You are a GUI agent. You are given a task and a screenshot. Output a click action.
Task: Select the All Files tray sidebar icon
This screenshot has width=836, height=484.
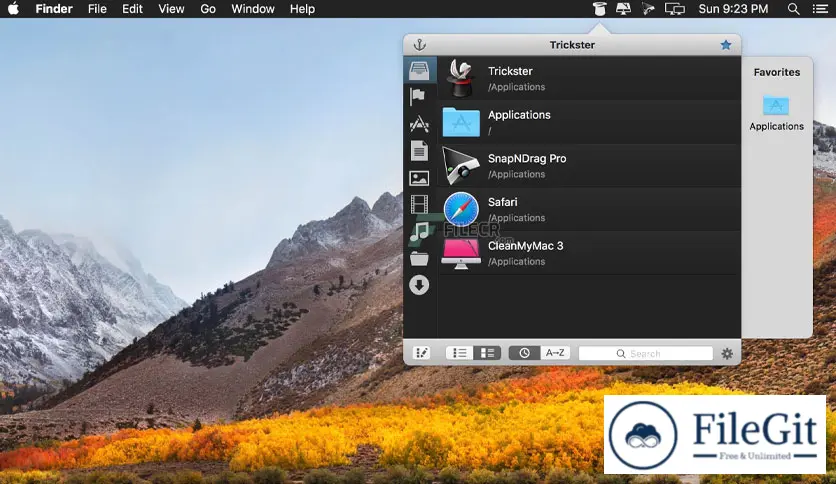[419, 70]
